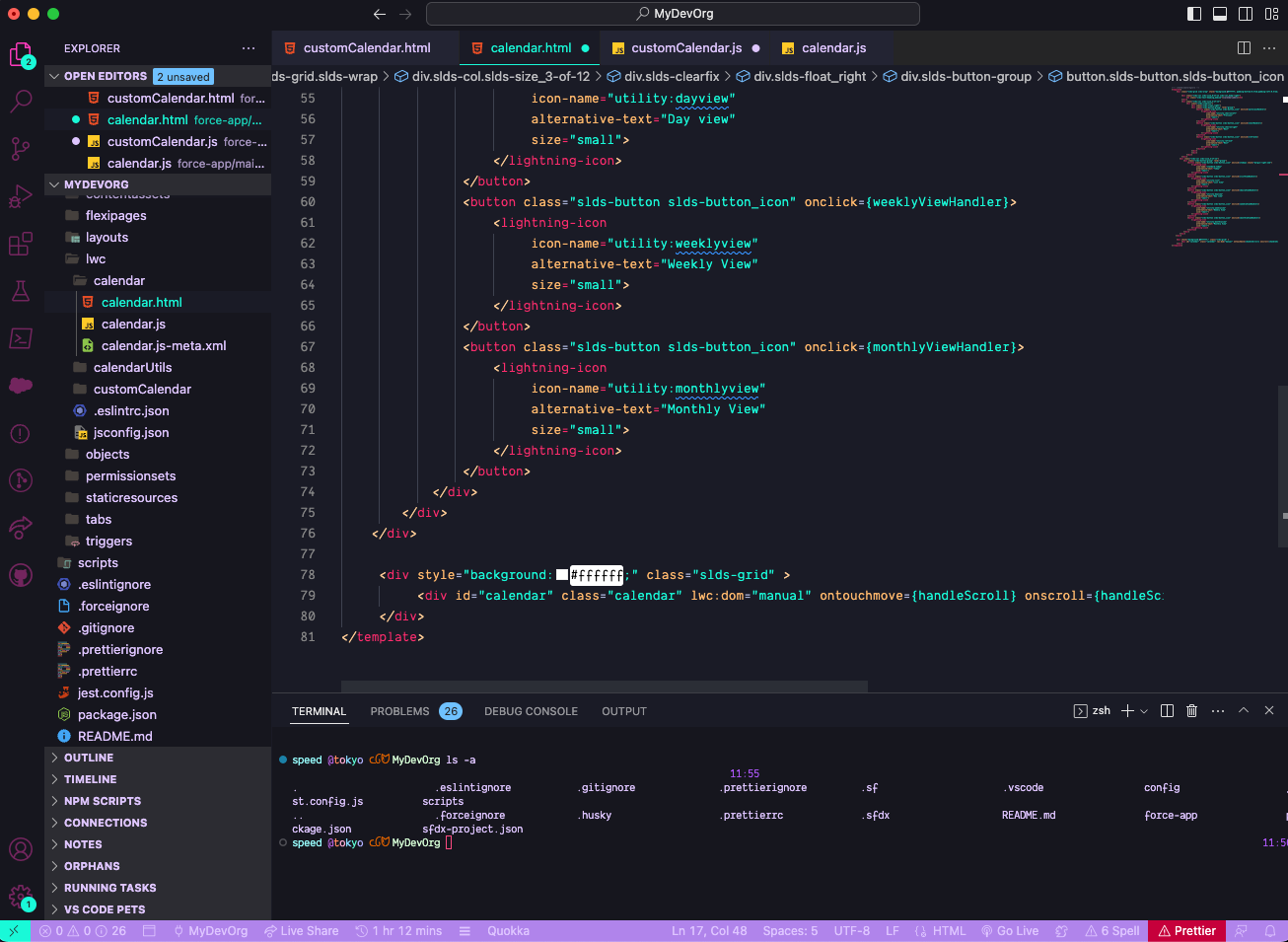Image resolution: width=1288 pixels, height=942 pixels.
Task: Open the Extensions view
Action: click(22, 243)
